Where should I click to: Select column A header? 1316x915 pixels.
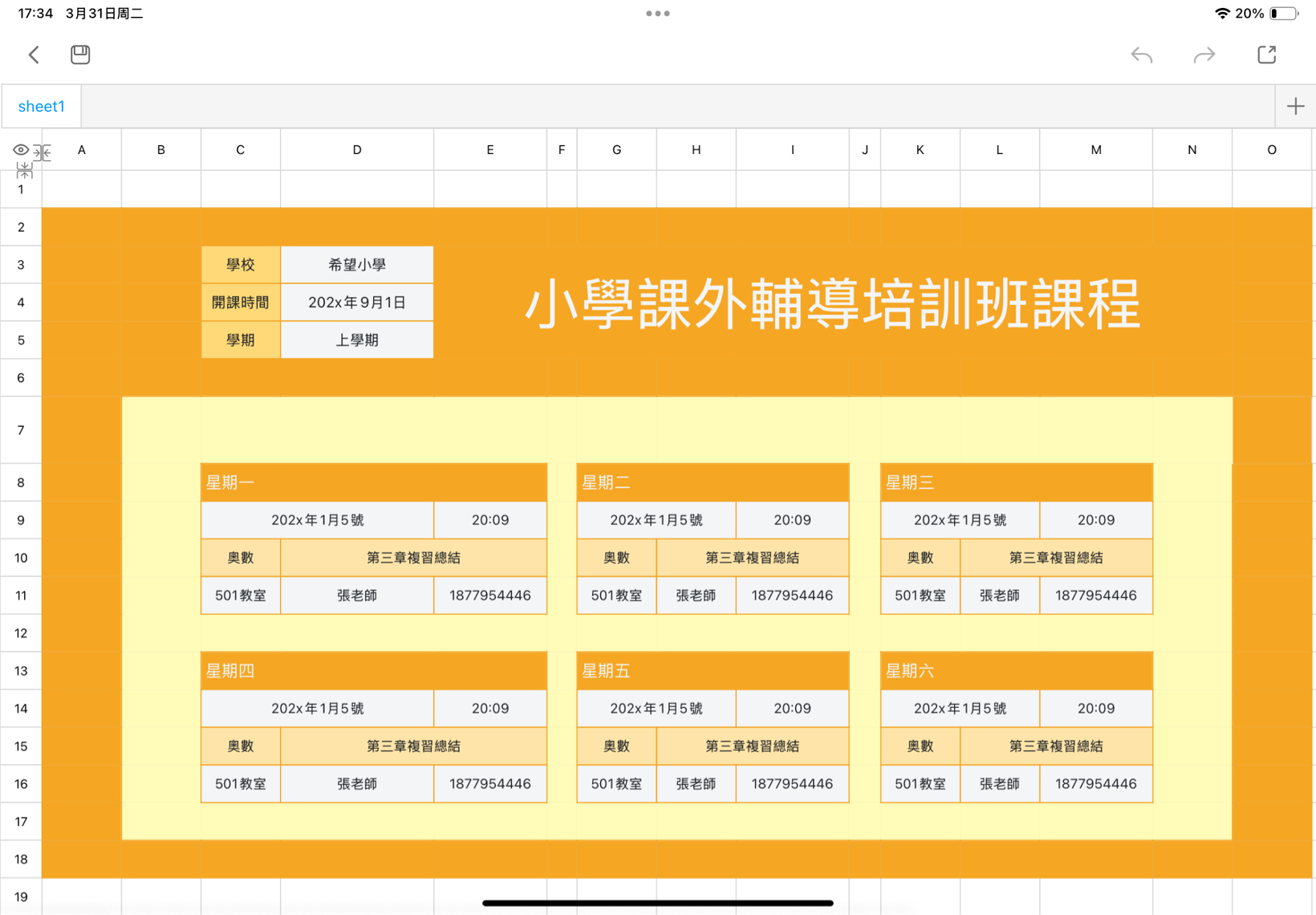82,149
